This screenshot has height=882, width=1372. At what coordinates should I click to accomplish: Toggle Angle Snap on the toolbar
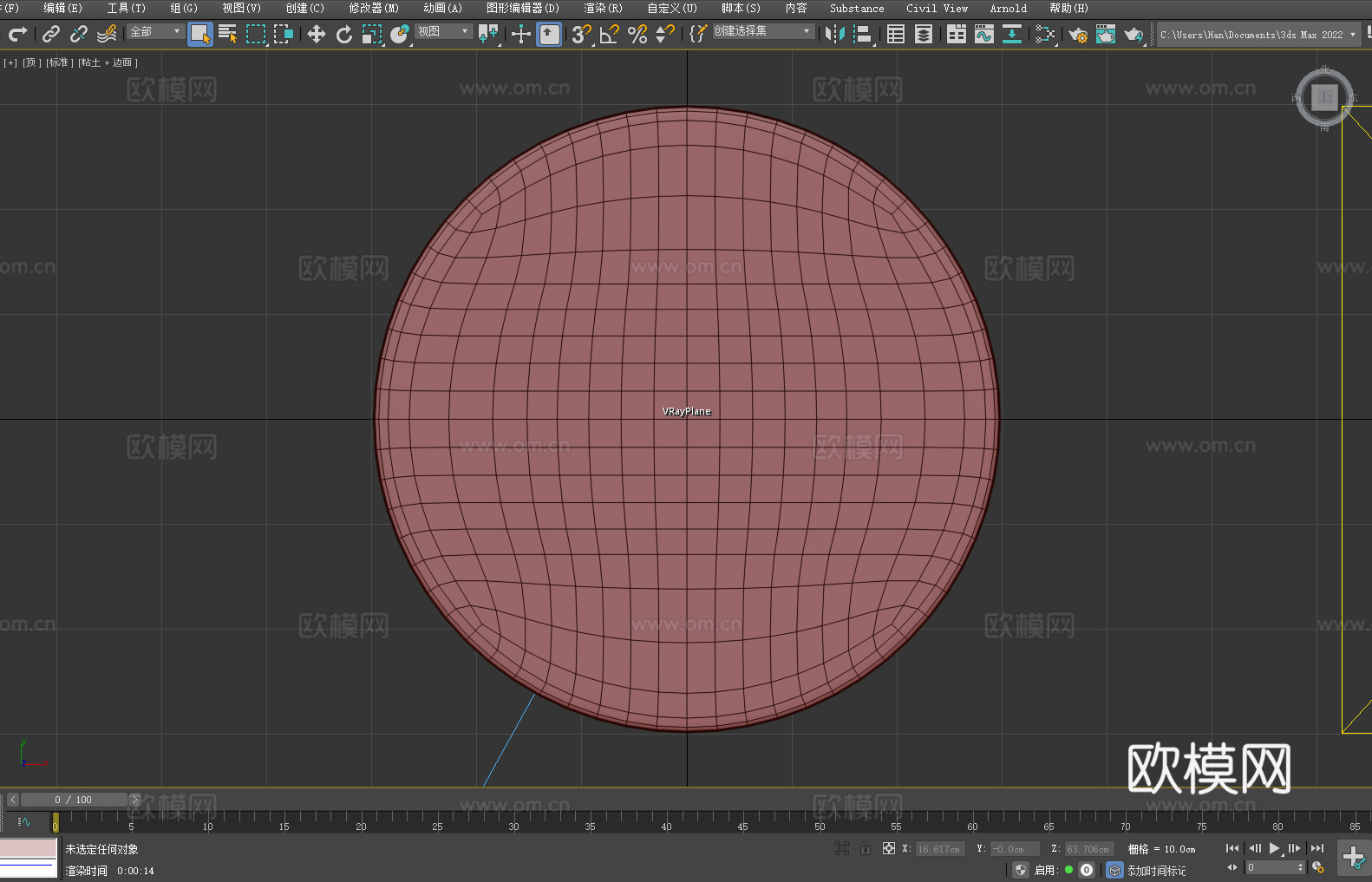click(609, 34)
